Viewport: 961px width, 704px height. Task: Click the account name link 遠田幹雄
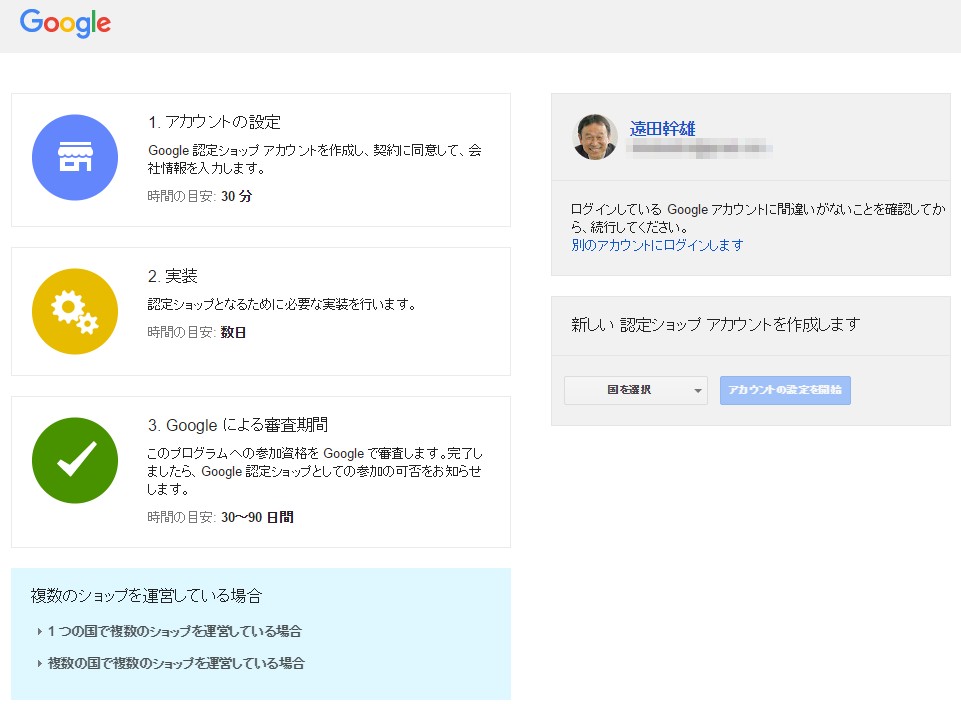pyautogui.click(x=662, y=128)
